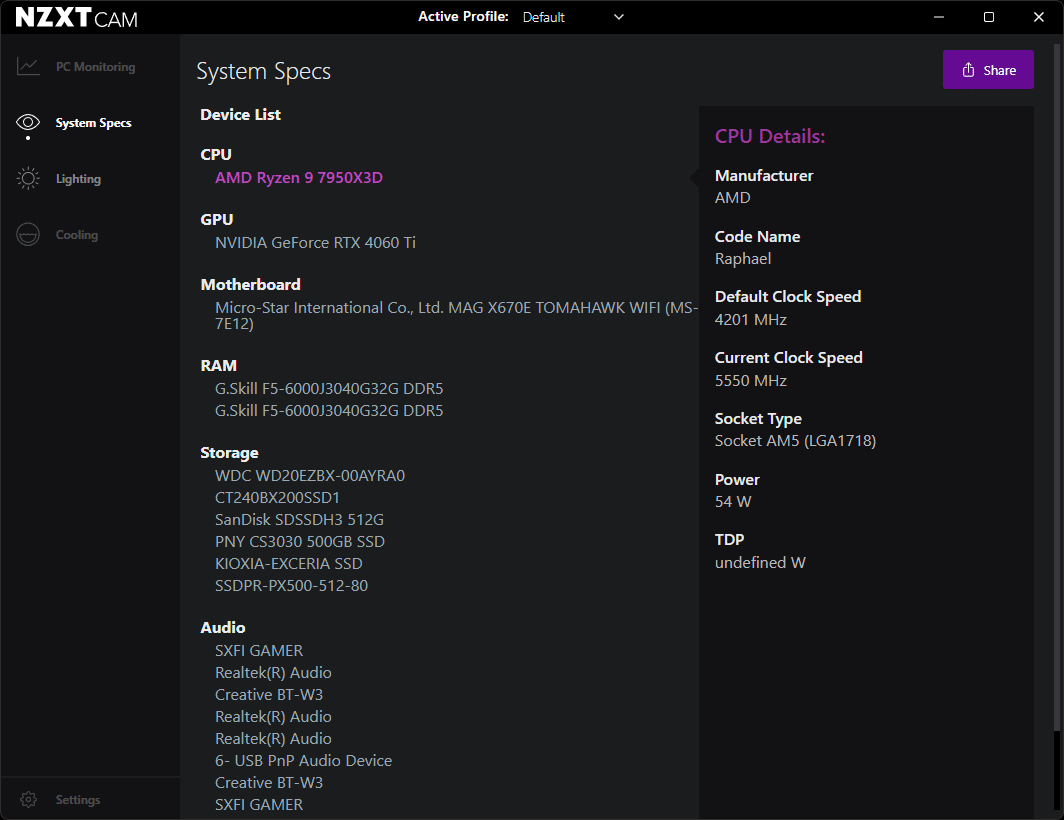1064x820 pixels.
Task: Maximize the NZXT CAM window
Action: pyautogui.click(x=989, y=17)
